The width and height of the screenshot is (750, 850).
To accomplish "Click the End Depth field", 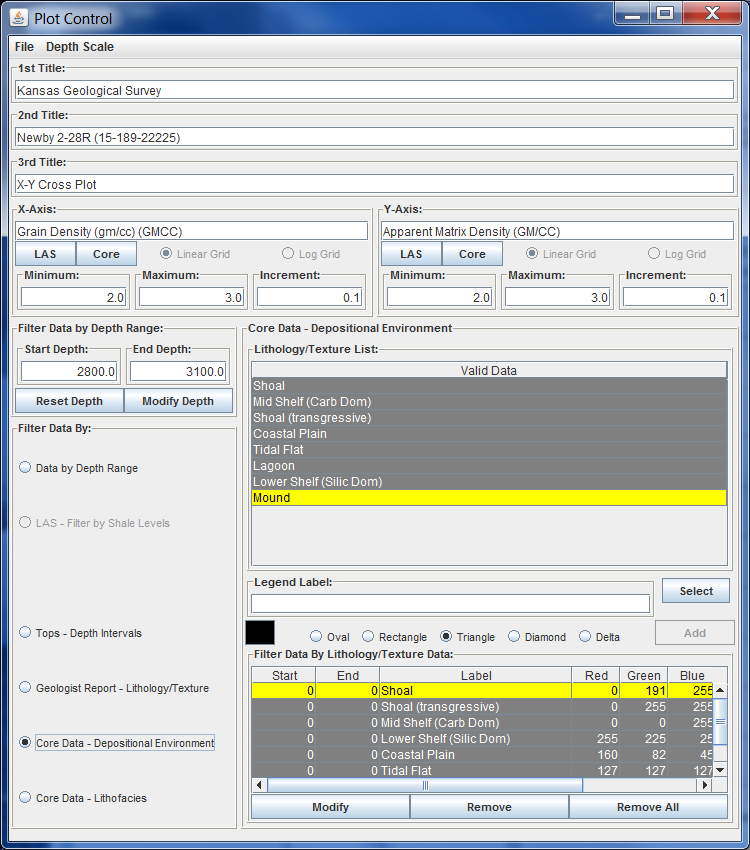I will (x=178, y=371).
